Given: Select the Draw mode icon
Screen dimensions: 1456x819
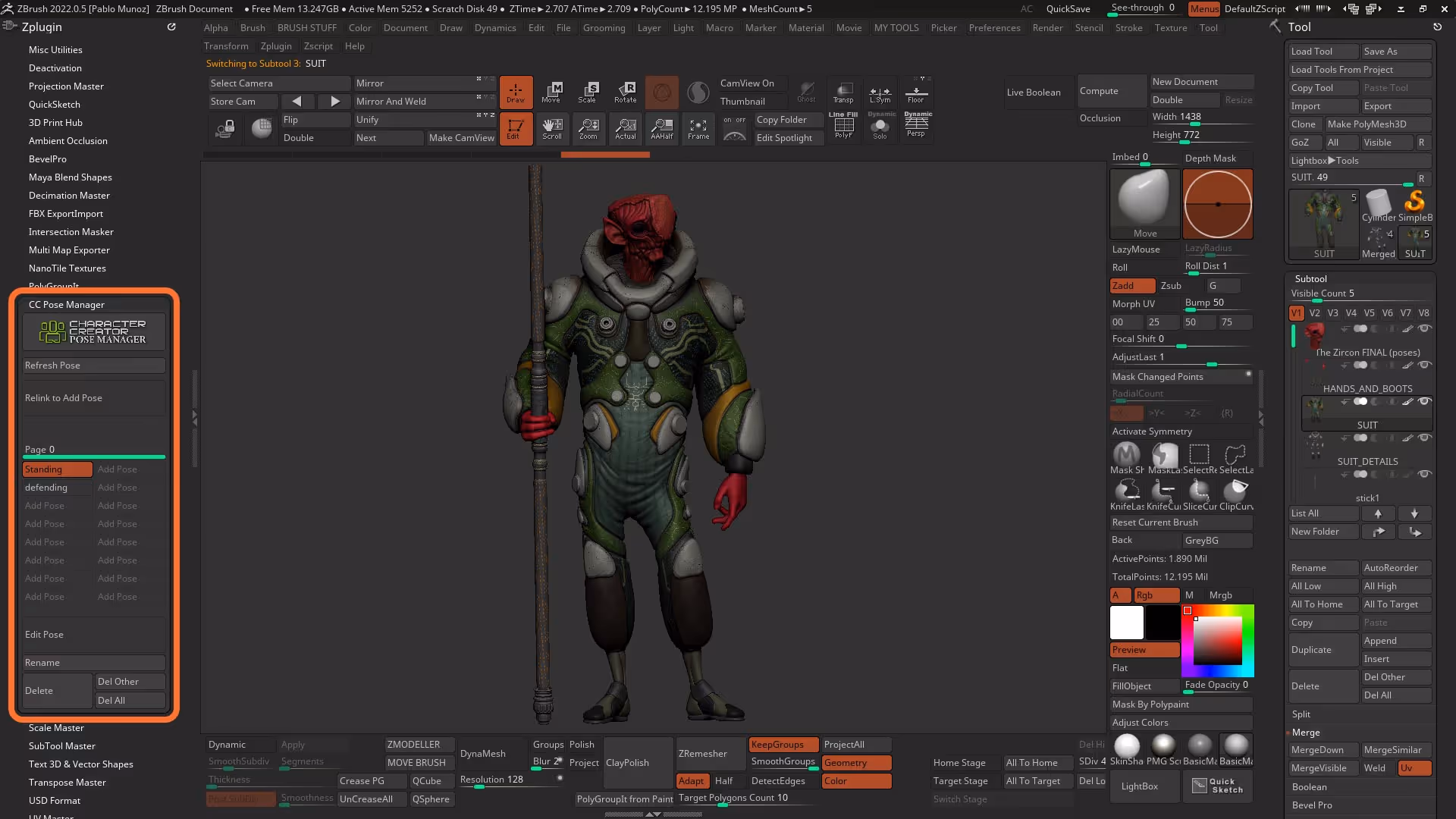Looking at the screenshot, I should (x=516, y=92).
